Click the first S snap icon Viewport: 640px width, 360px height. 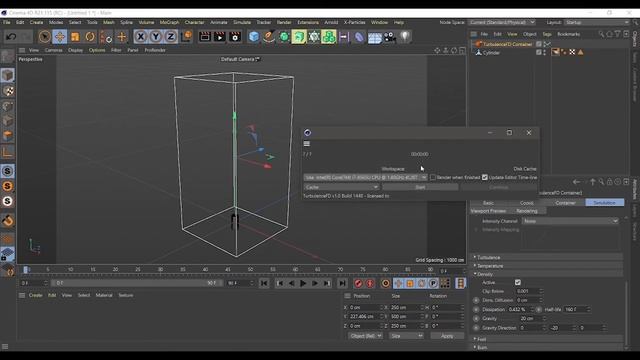click(x=7, y=171)
